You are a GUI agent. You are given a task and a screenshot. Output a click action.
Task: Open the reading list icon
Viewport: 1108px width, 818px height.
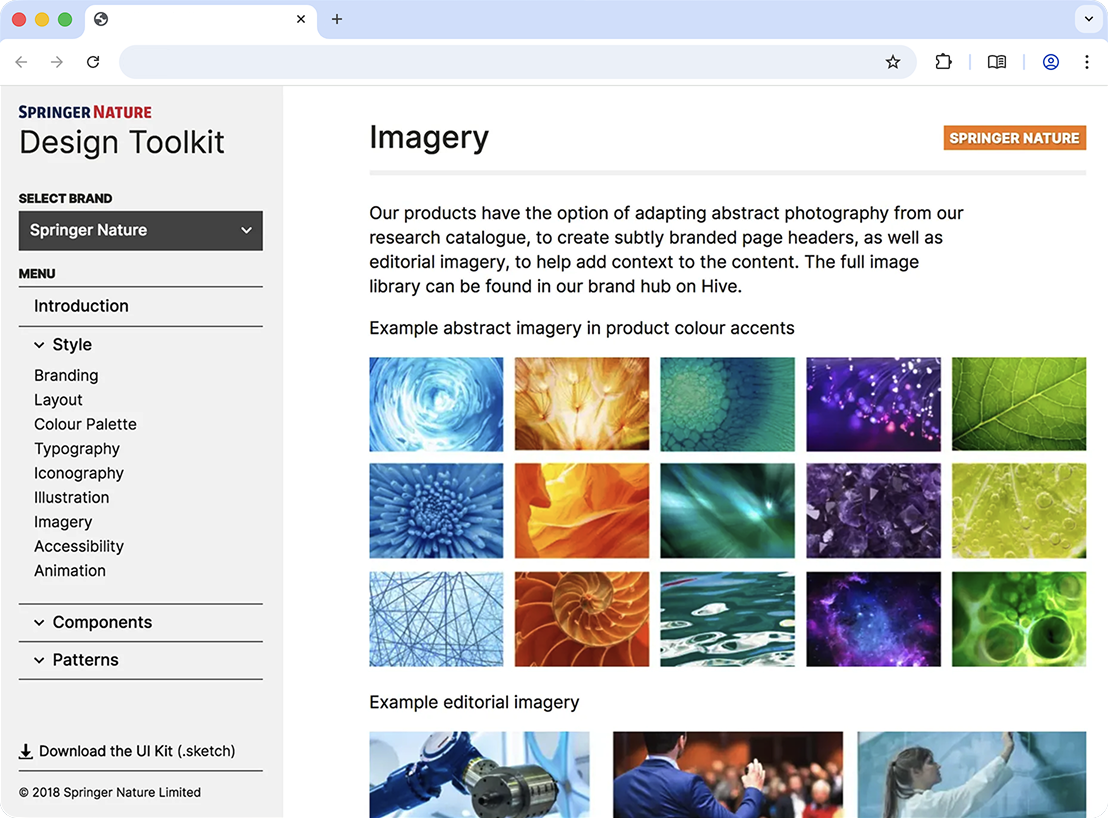click(996, 62)
